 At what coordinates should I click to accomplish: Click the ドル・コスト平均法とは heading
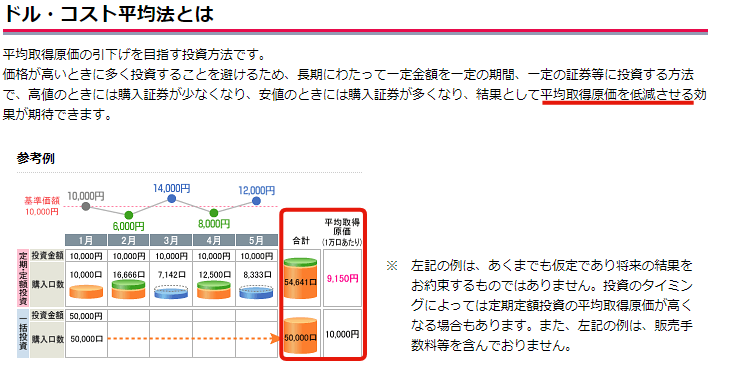108,14
